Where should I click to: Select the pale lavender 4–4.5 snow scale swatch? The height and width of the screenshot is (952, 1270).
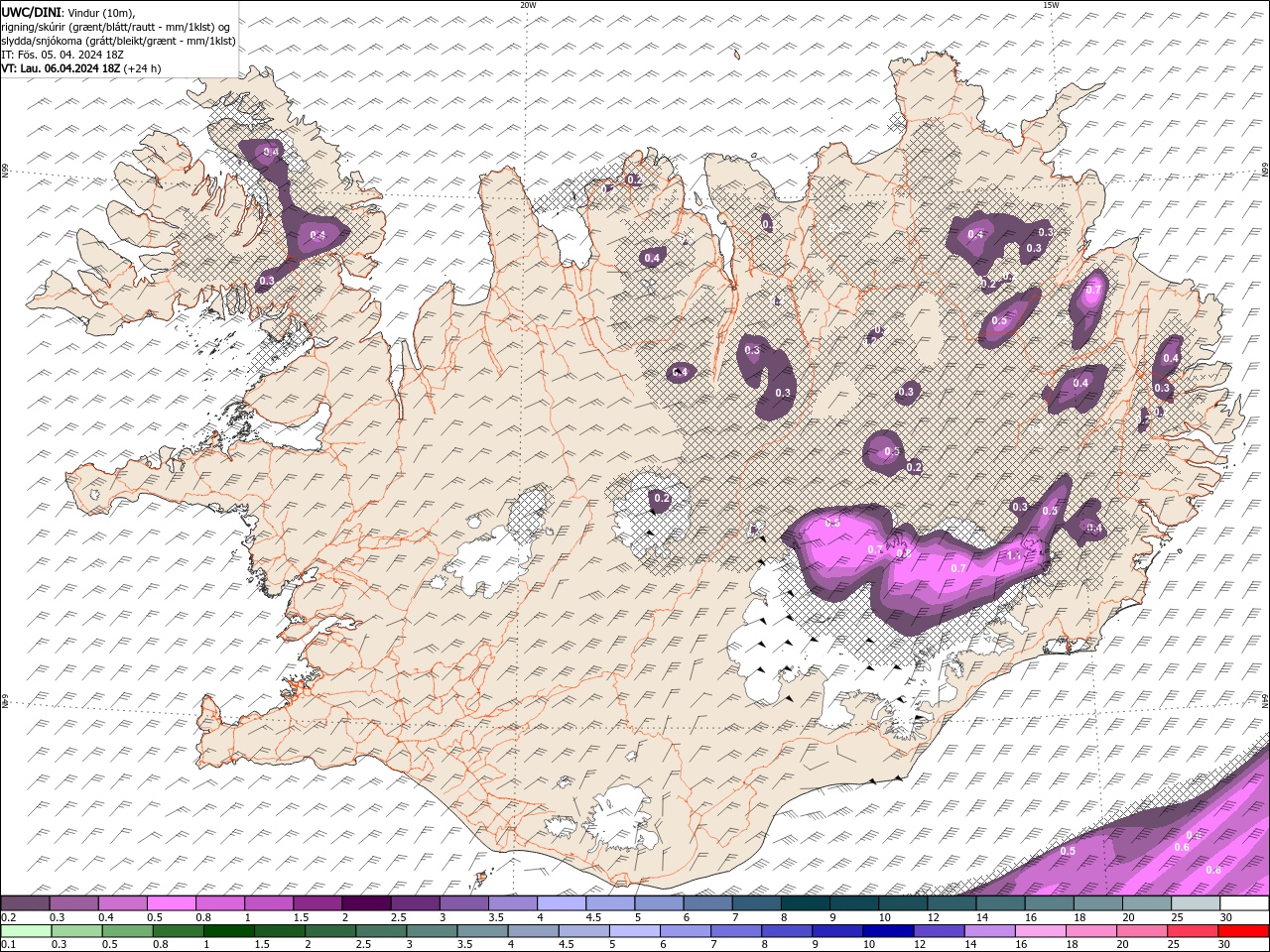[x=562, y=903]
